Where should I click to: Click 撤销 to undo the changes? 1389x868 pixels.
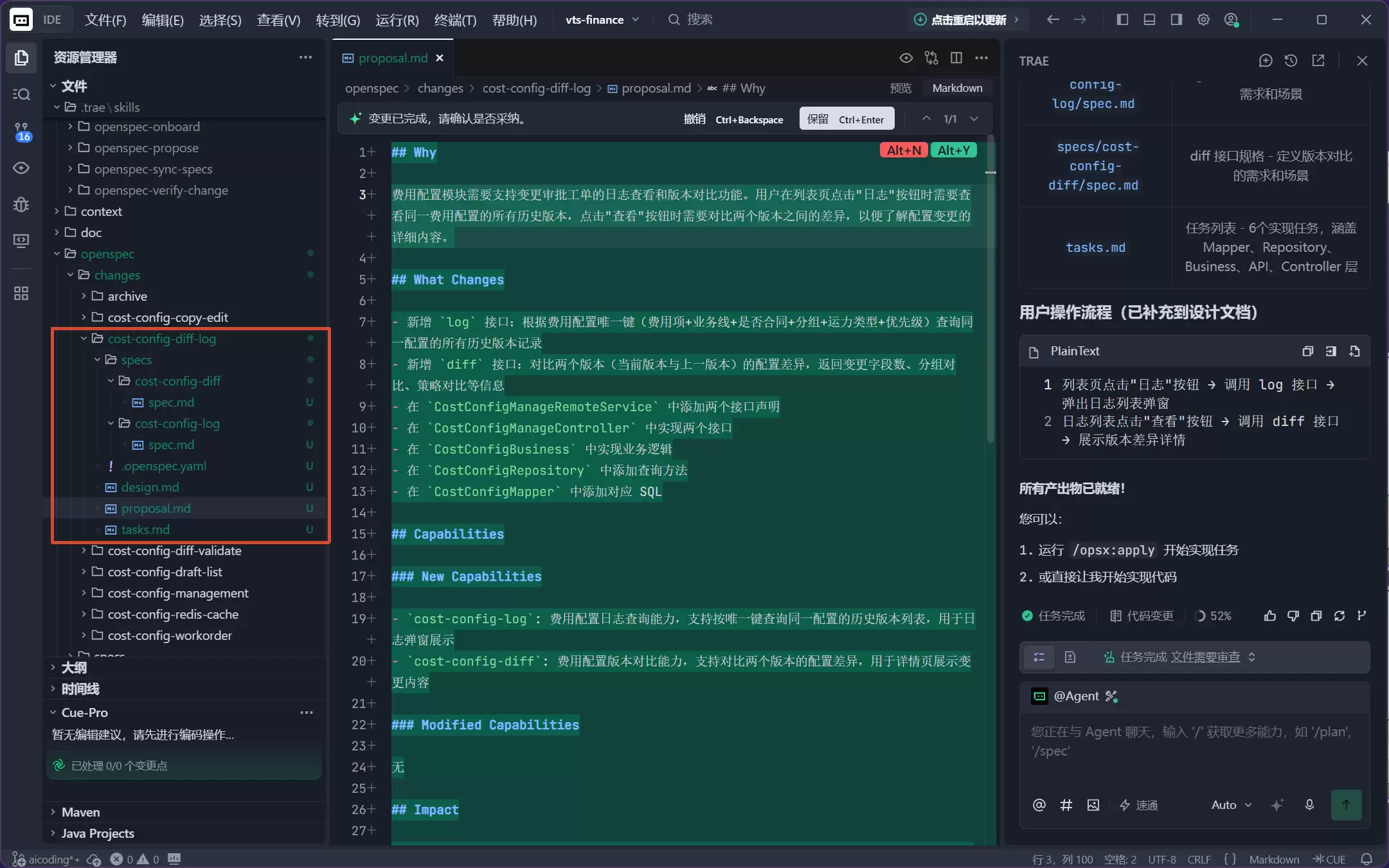(x=733, y=119)
